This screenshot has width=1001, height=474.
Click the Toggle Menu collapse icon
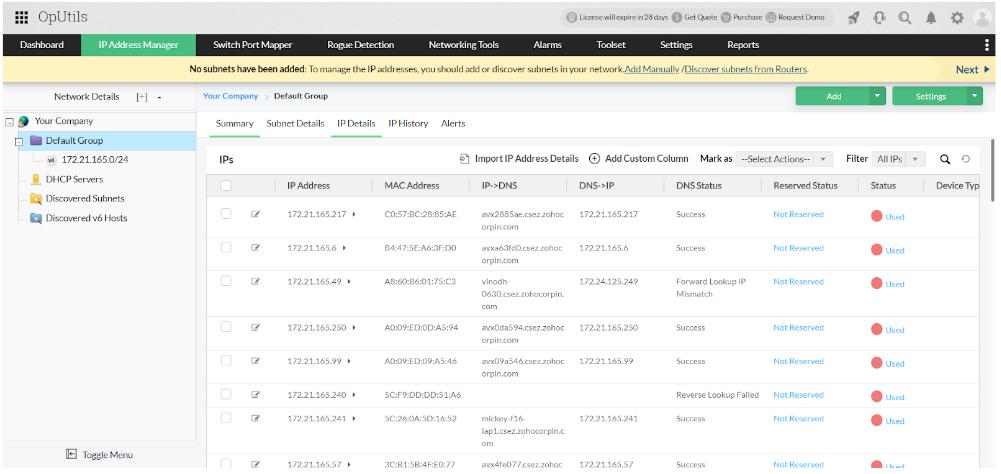72,454
